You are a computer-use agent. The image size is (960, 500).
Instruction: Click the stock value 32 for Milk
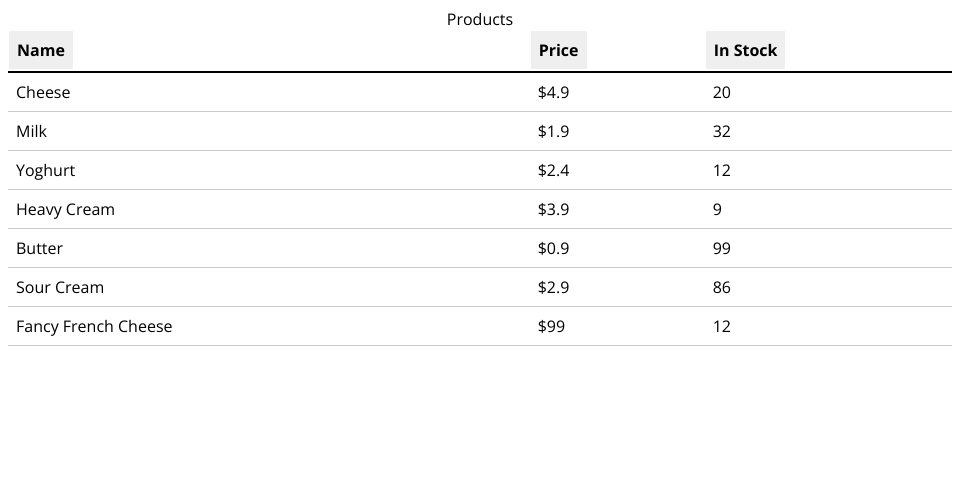coord(722,131)
